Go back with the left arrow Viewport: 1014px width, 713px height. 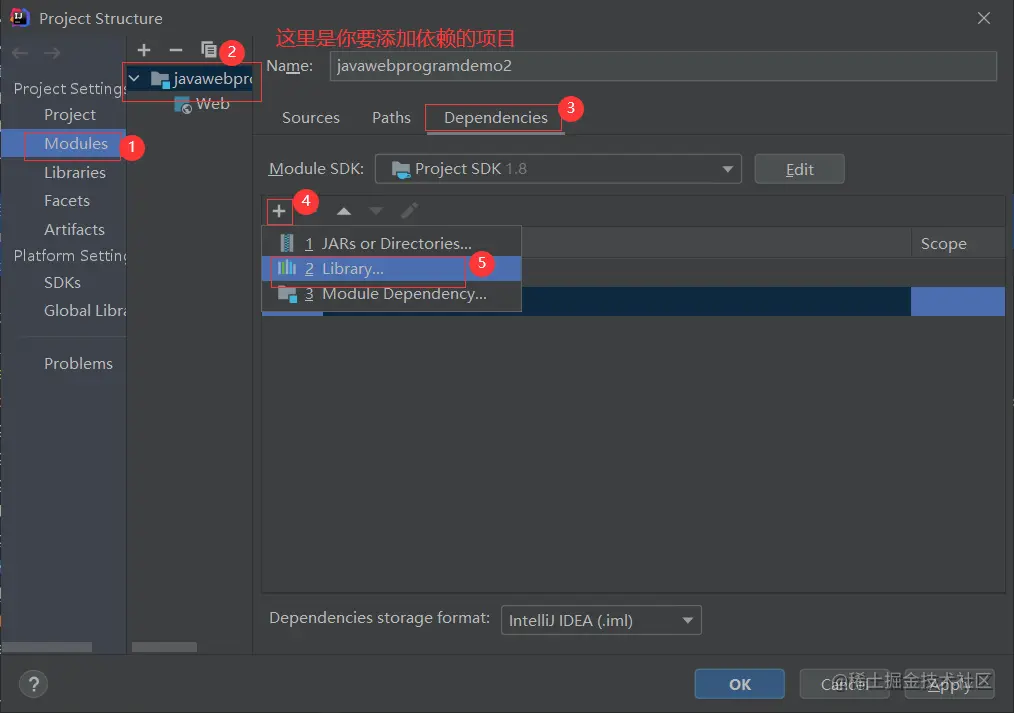[x=20, y=53]
